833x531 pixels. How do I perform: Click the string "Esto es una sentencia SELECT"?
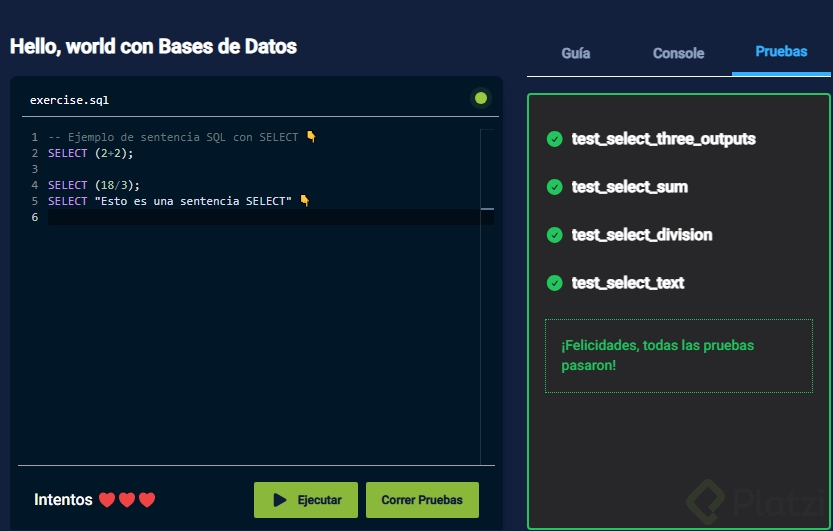click(193, 201)
